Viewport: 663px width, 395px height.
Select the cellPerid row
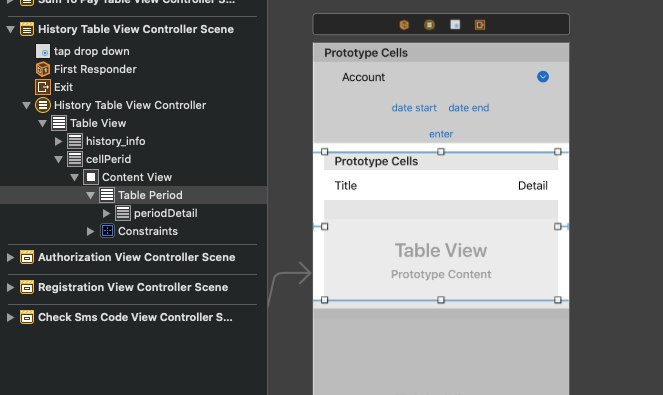pyautogui.click(x=134, y=159)
